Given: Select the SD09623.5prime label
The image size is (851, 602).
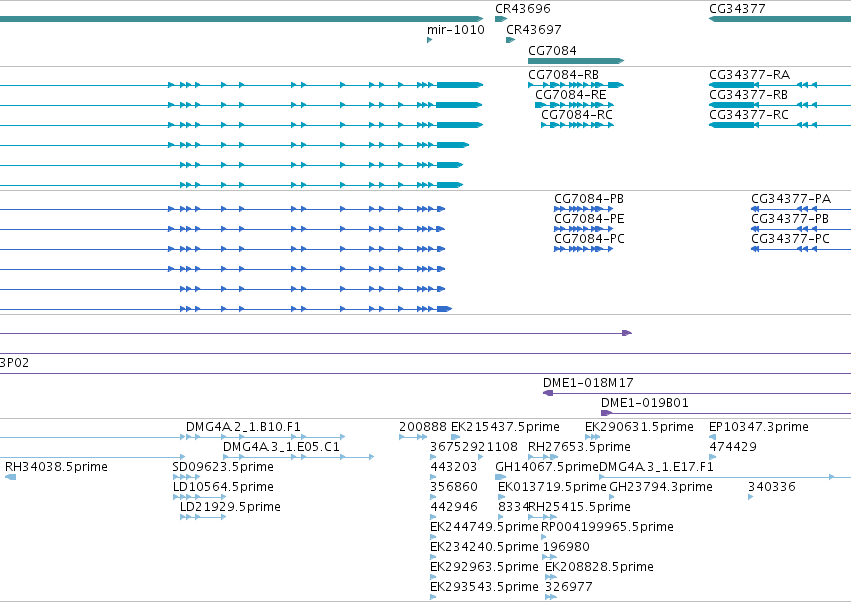Looking at the screenshot, I should pos(223,467).
